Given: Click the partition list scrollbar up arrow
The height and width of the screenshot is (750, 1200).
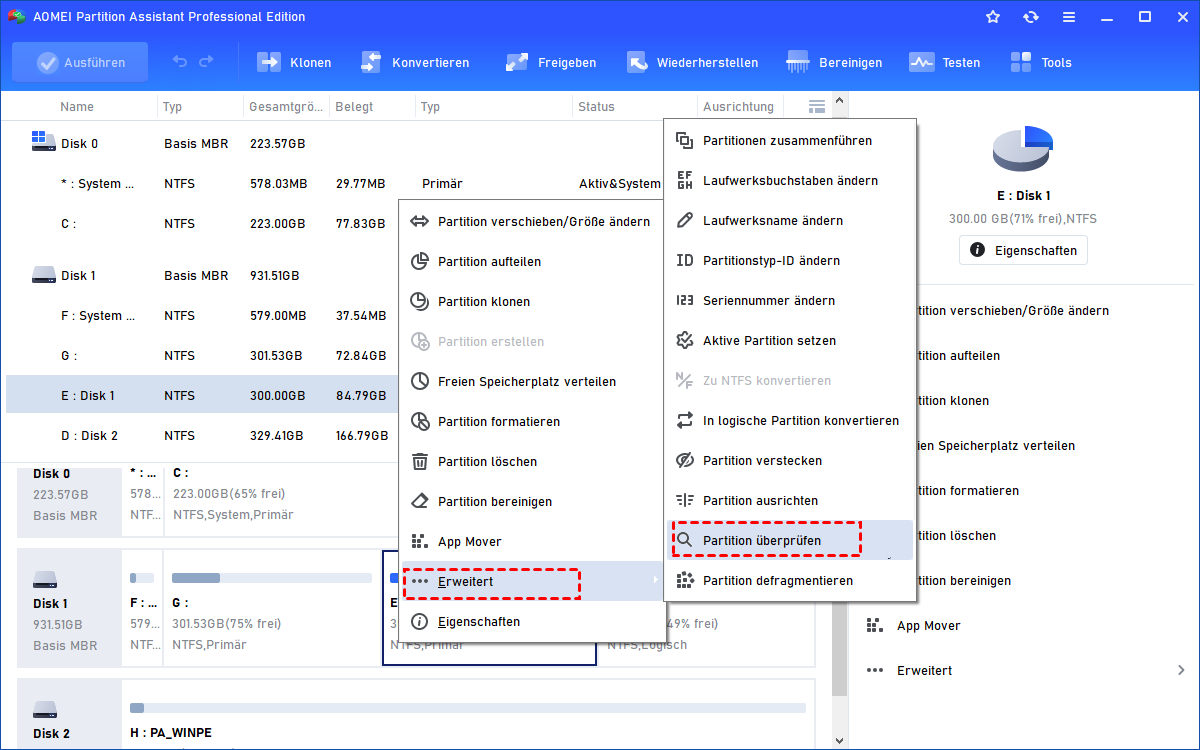Looking at the screenshot, I should (839, 101).
